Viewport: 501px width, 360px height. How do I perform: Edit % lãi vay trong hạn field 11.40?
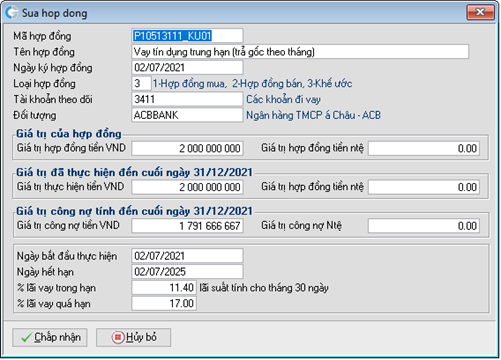(x=164, y=287)
